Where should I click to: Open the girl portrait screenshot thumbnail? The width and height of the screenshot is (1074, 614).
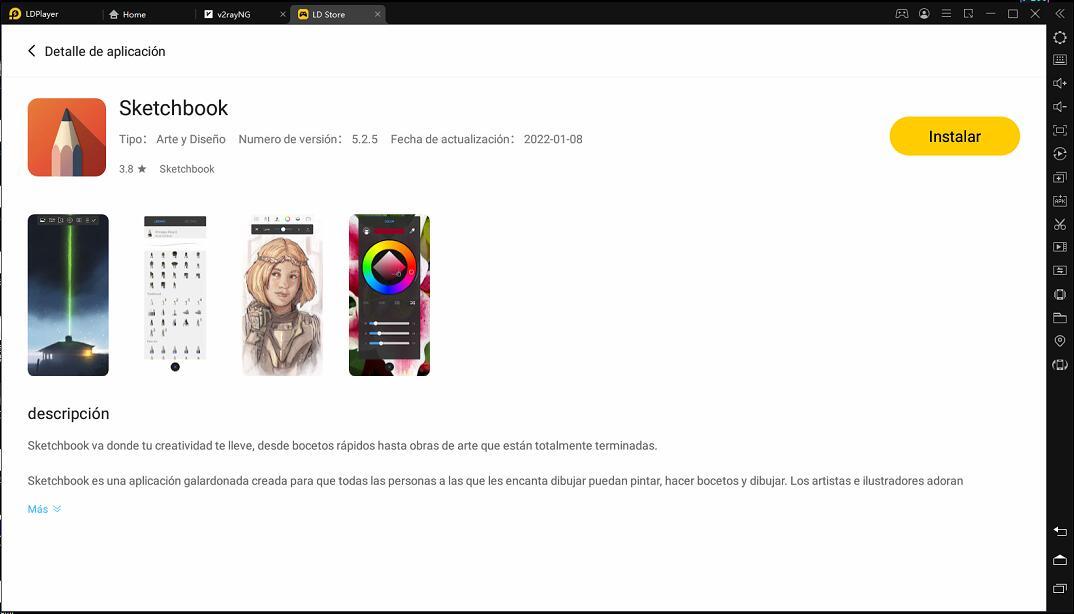pyautogui.click(x=282, y=295)
